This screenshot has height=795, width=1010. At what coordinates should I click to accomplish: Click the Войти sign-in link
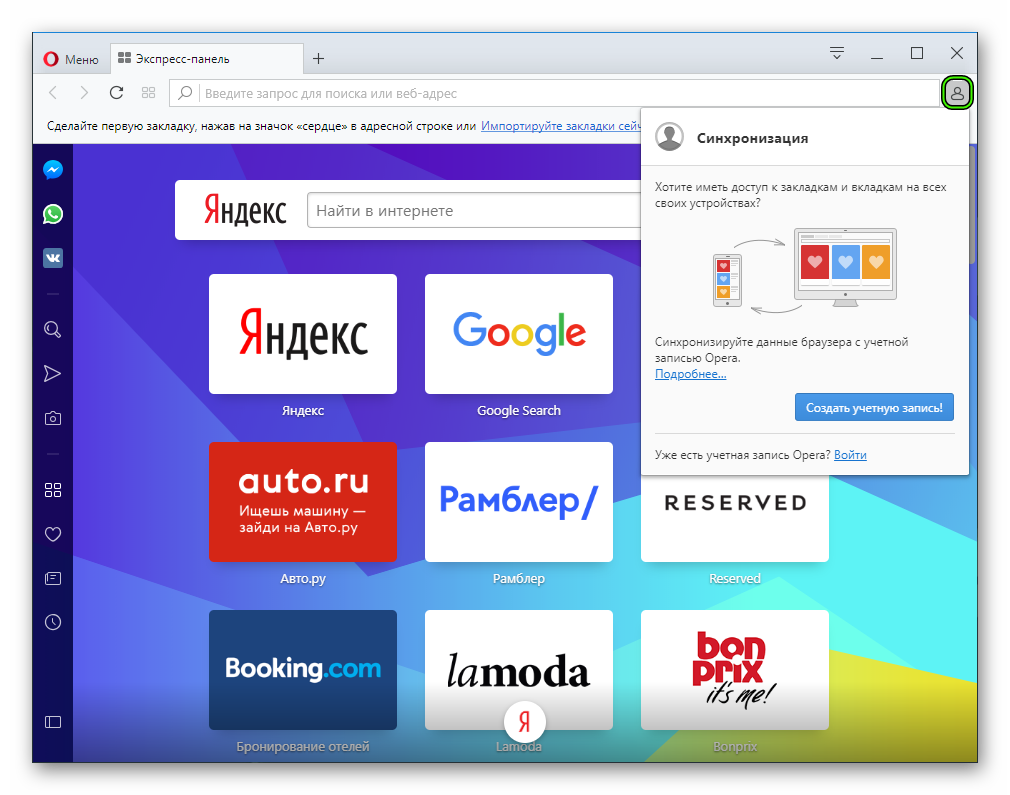pyautogui.click(x=850, y=455)
